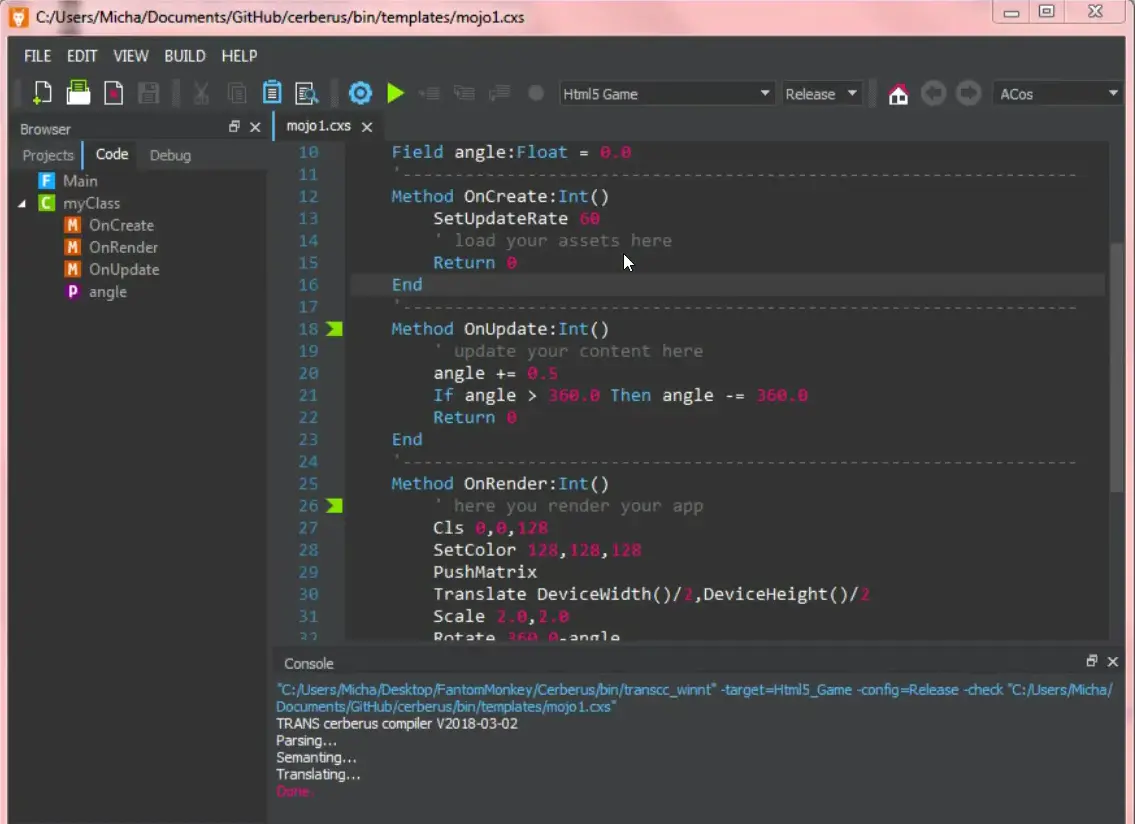Undock the Browser panel
Screen dimensions: 1135x824
point(234,127)
